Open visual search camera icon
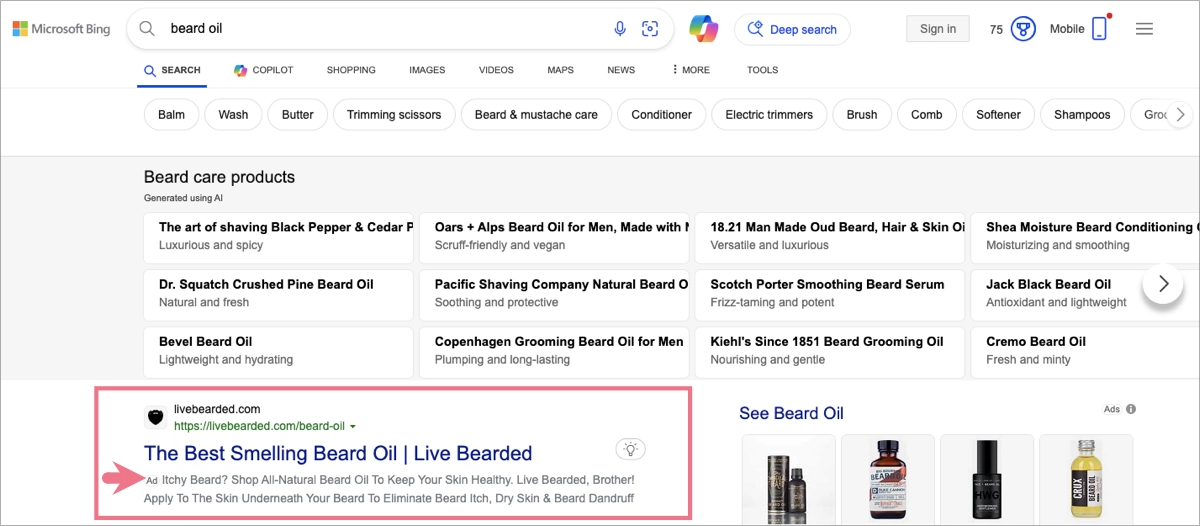This screenshot has height=526, width=1200. point(651,29)
